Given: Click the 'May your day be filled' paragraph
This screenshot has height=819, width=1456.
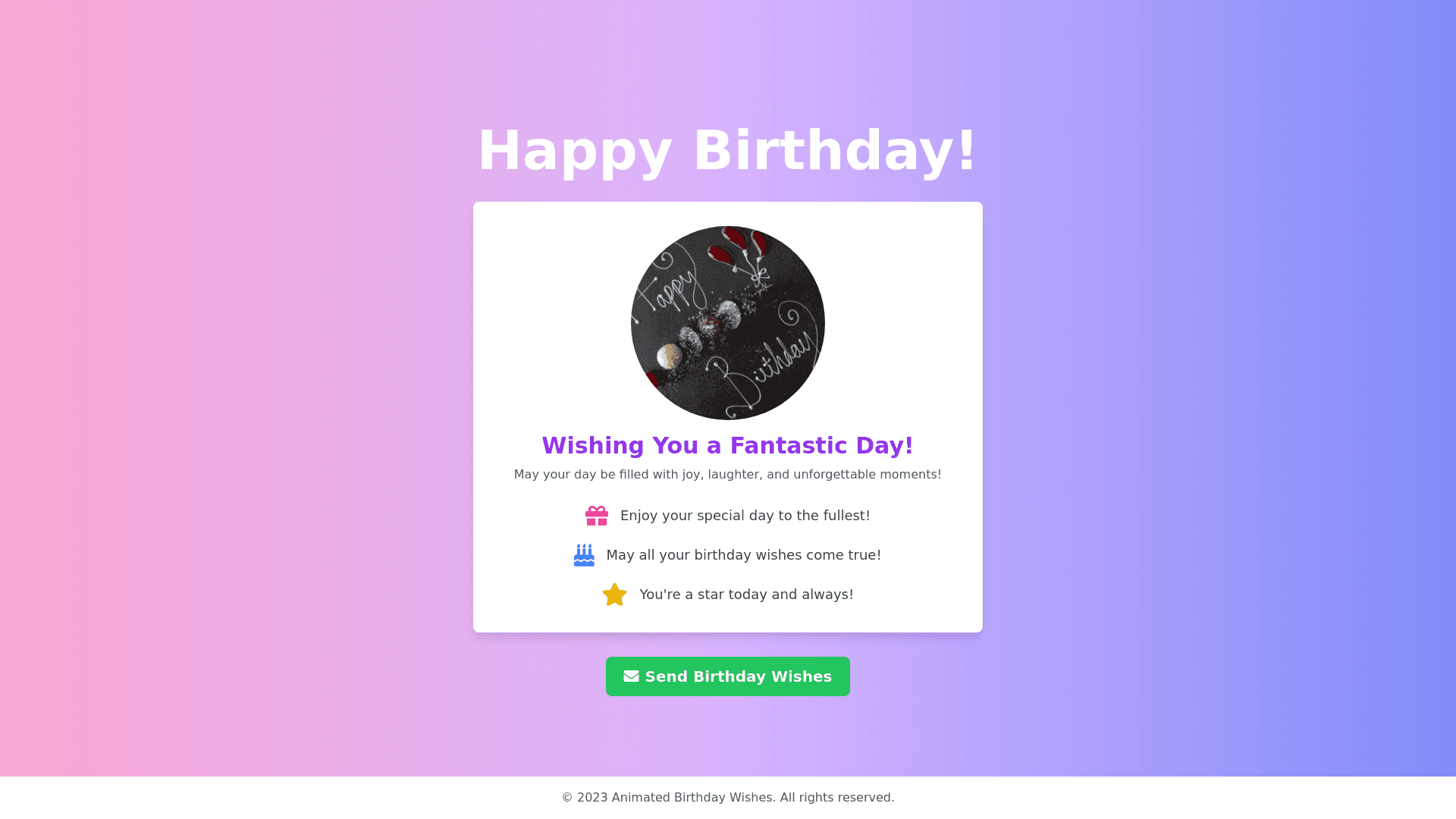Looking at the screenshot, I should (728, 474).
